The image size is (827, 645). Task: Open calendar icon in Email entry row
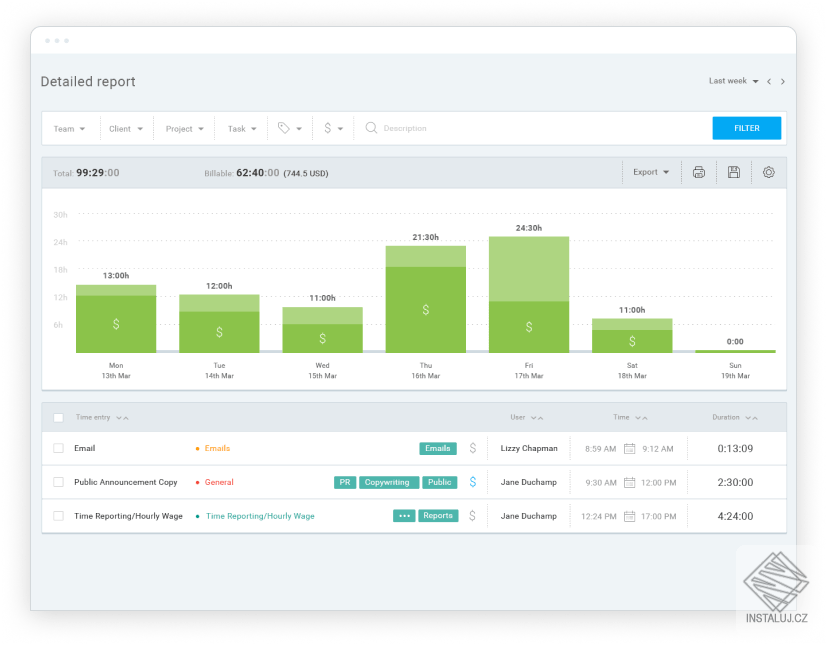click(629, 449)
